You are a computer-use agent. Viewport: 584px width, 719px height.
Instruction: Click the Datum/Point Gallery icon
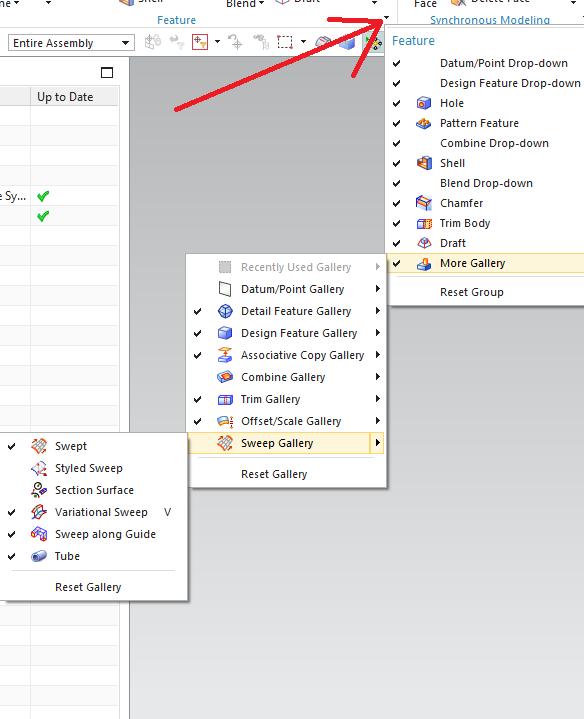pyautogui.click(x=225, y=289)
